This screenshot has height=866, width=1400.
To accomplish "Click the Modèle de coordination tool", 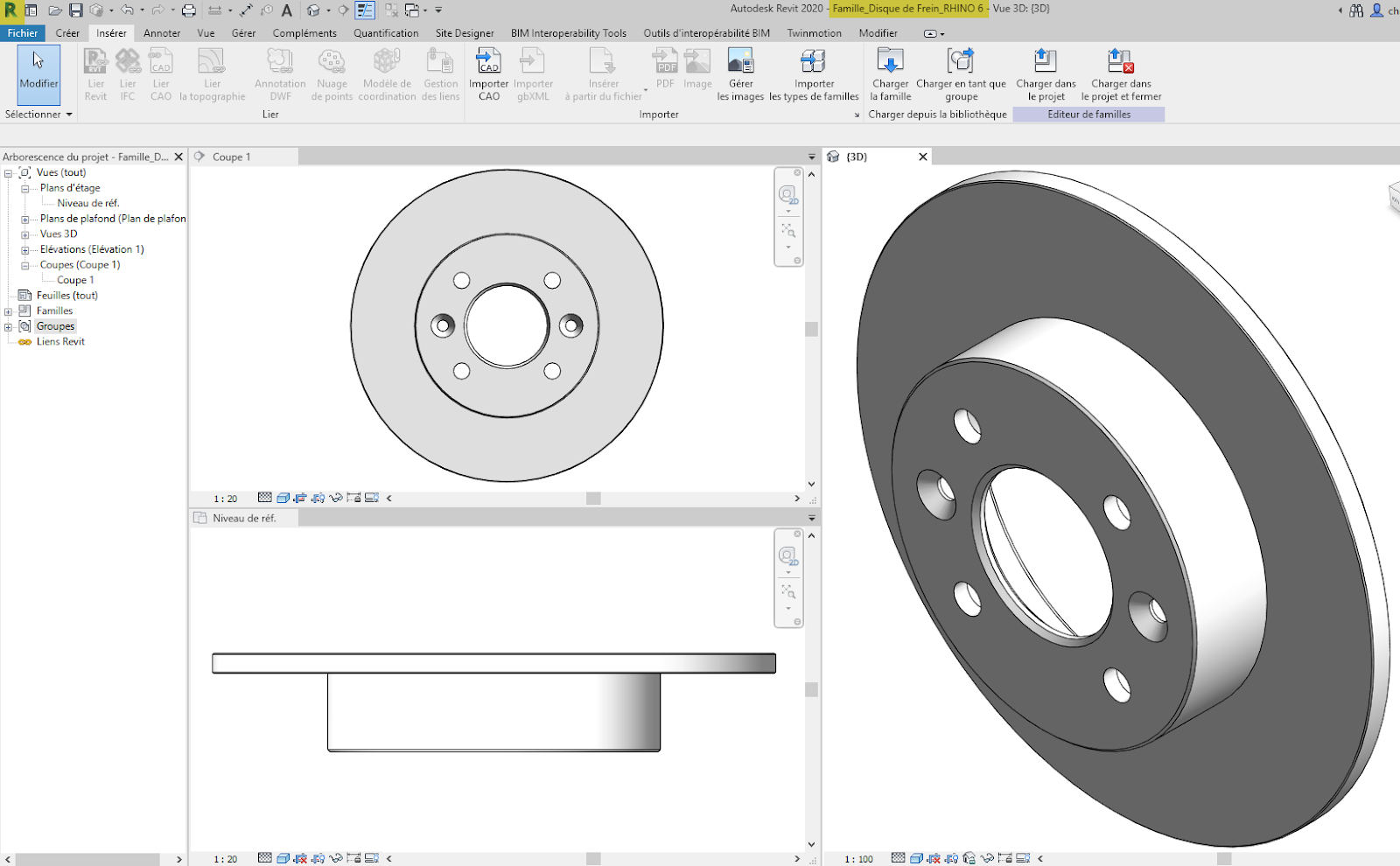I will (x=386, y=73).
